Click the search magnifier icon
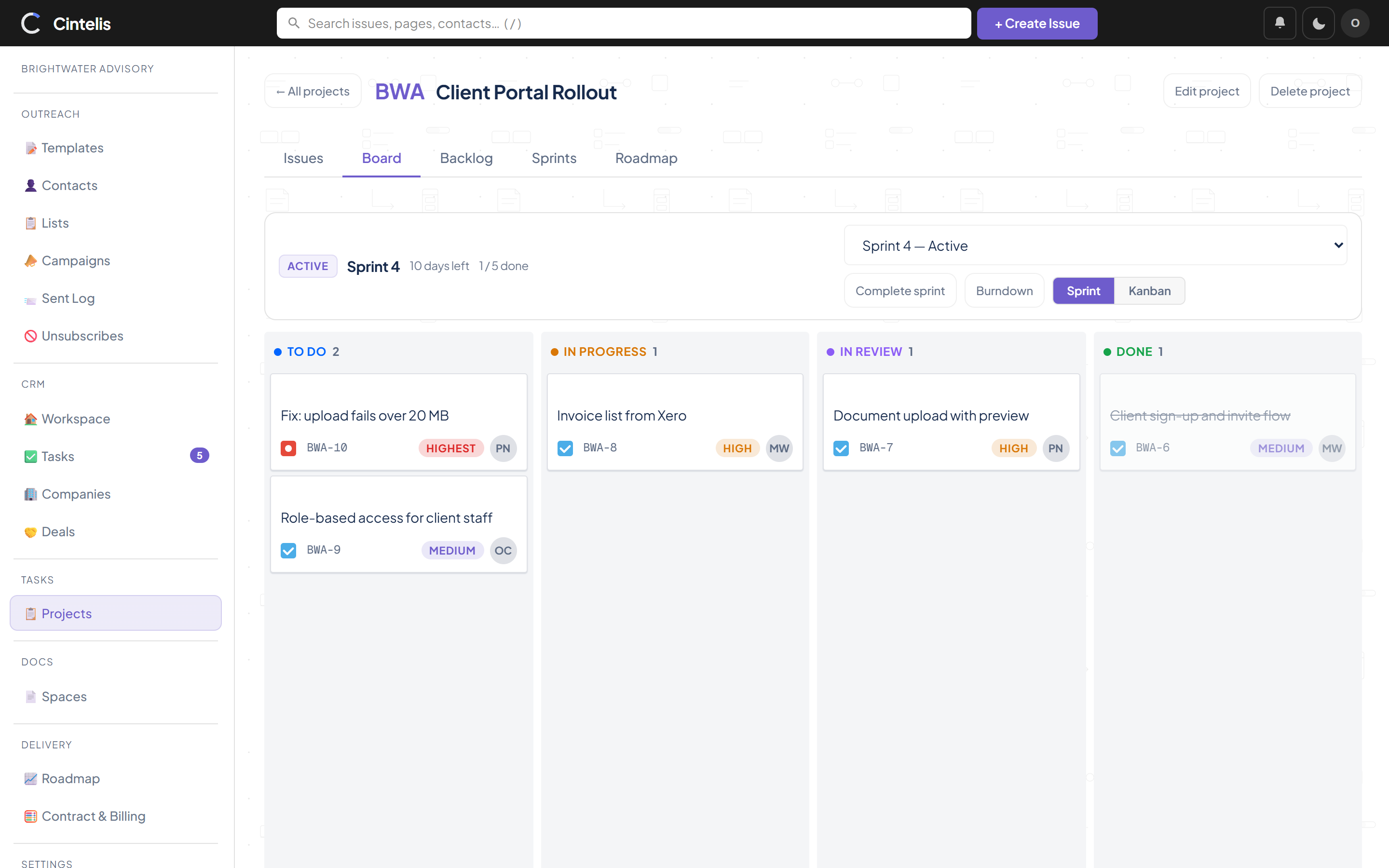This screenshot has height=868, width=1389. point(294,23)
